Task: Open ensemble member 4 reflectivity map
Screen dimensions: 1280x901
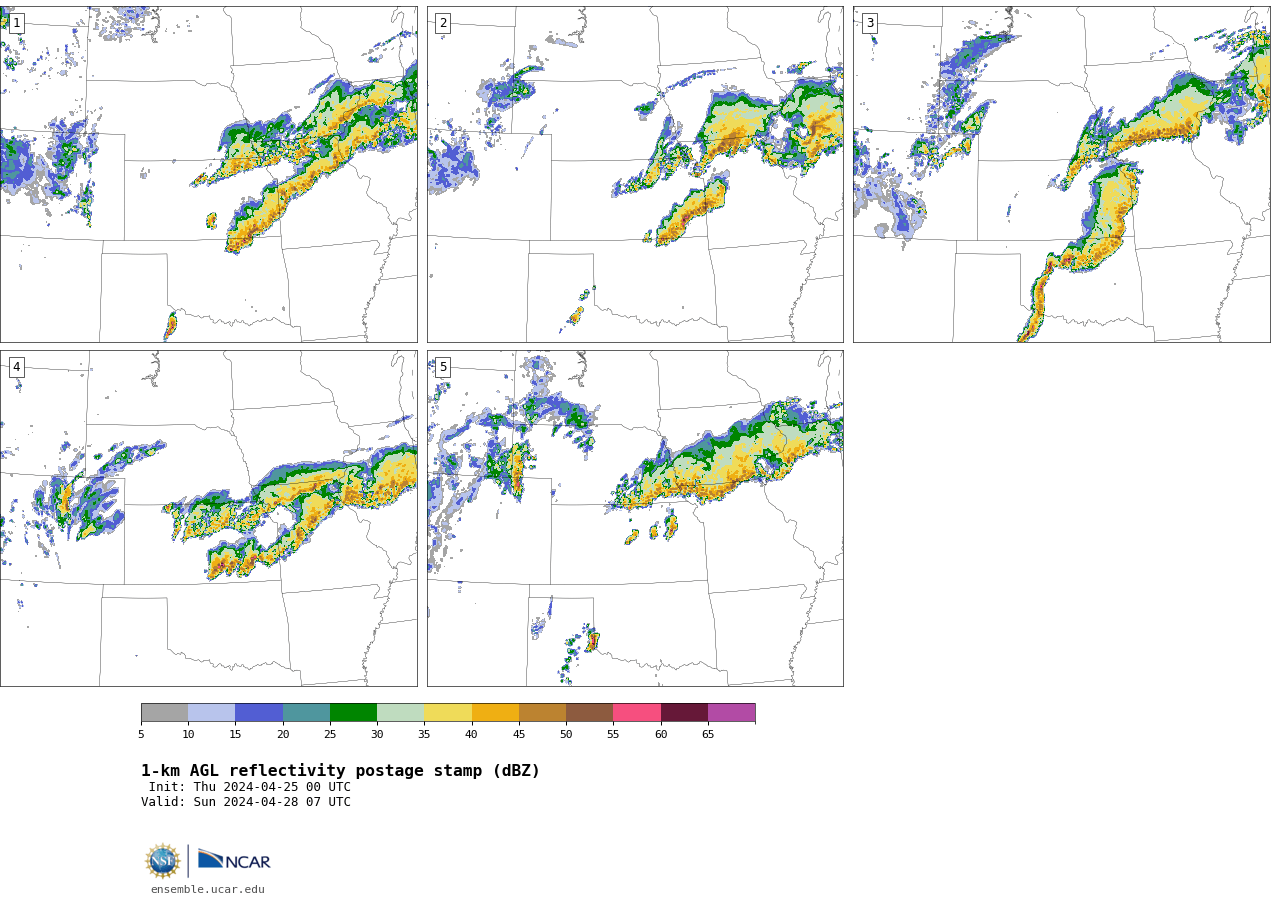Action: click(x=209, y=518)
